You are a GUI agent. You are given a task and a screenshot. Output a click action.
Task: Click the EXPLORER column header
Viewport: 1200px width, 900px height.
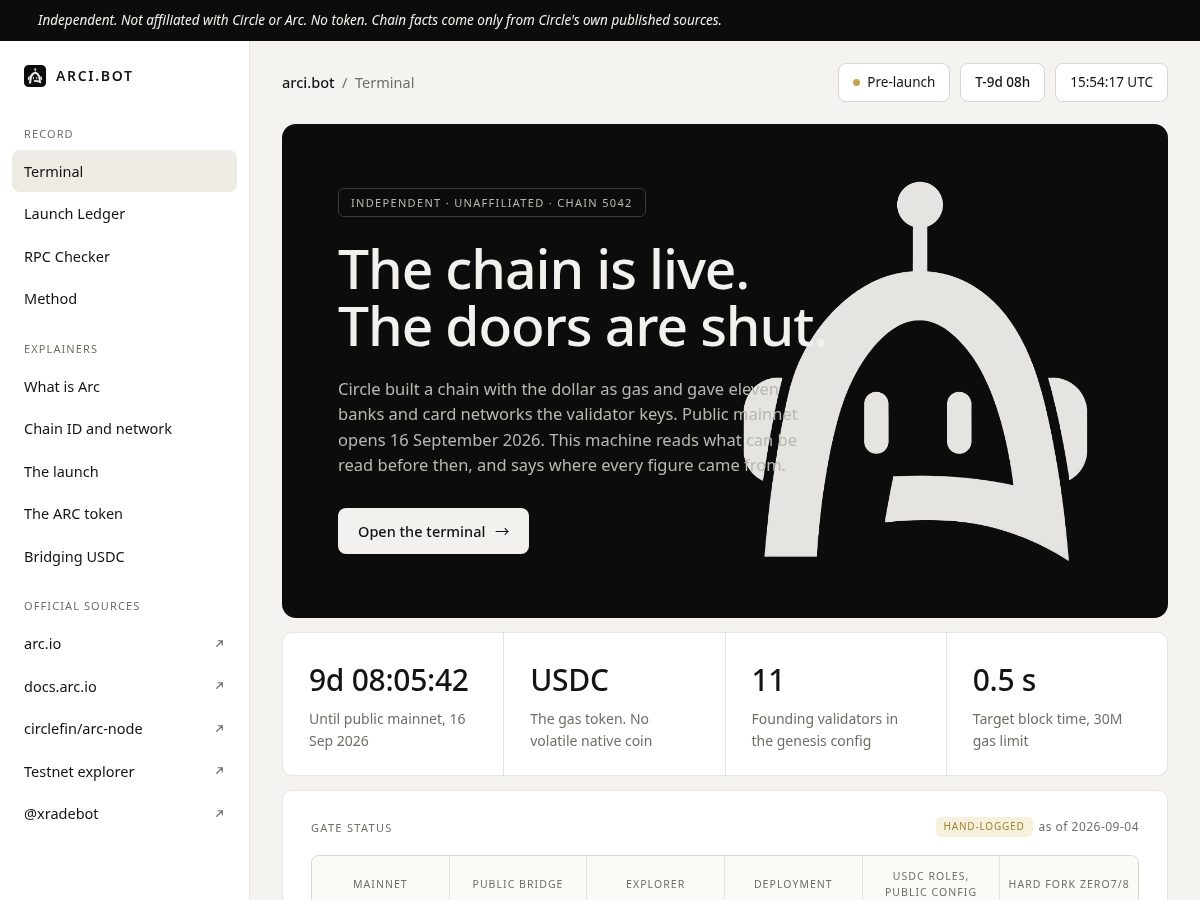(655, 884)
